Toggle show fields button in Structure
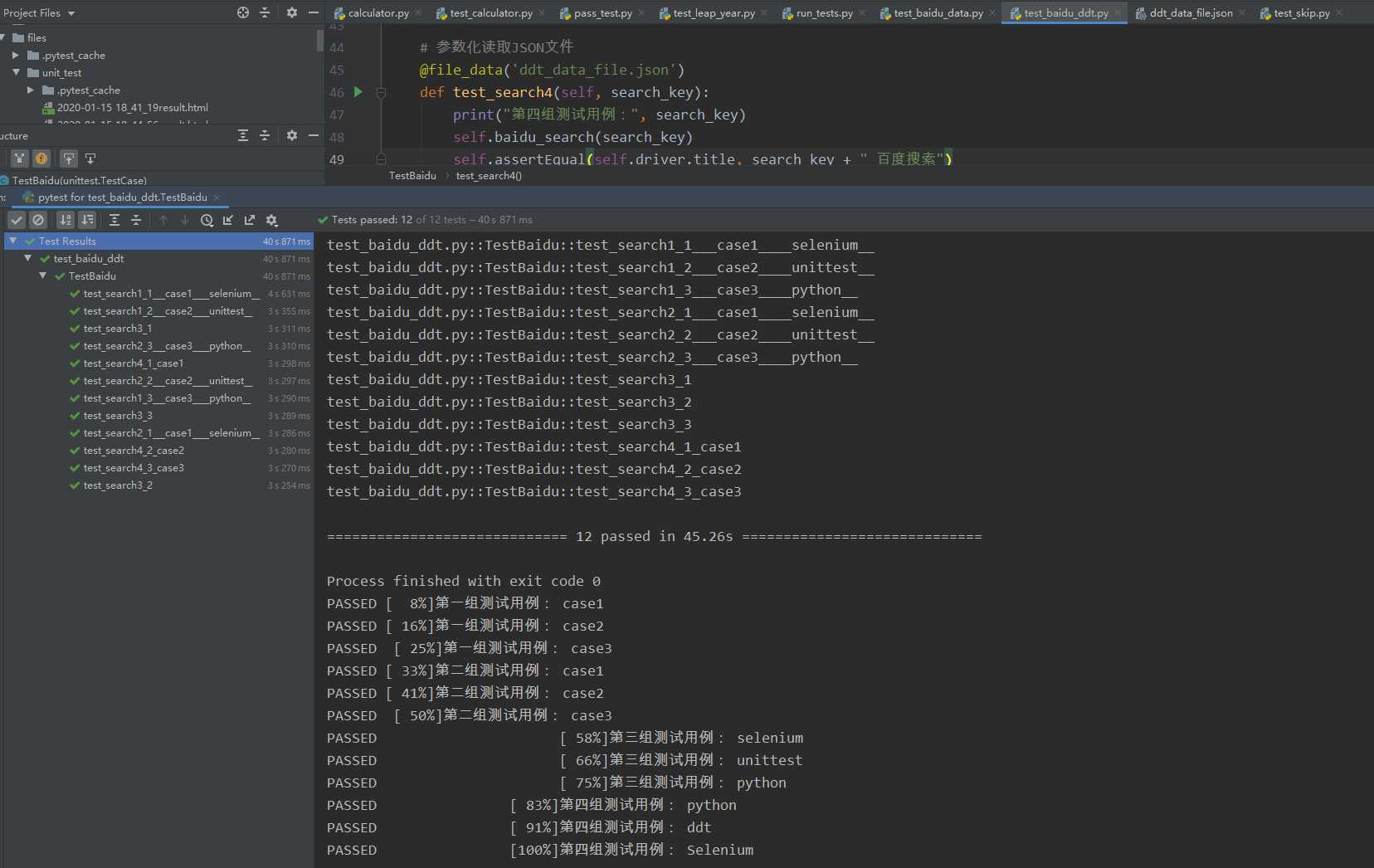Image resolution: width=1374 pixels, height=868 pixels. tap(41, 158)
